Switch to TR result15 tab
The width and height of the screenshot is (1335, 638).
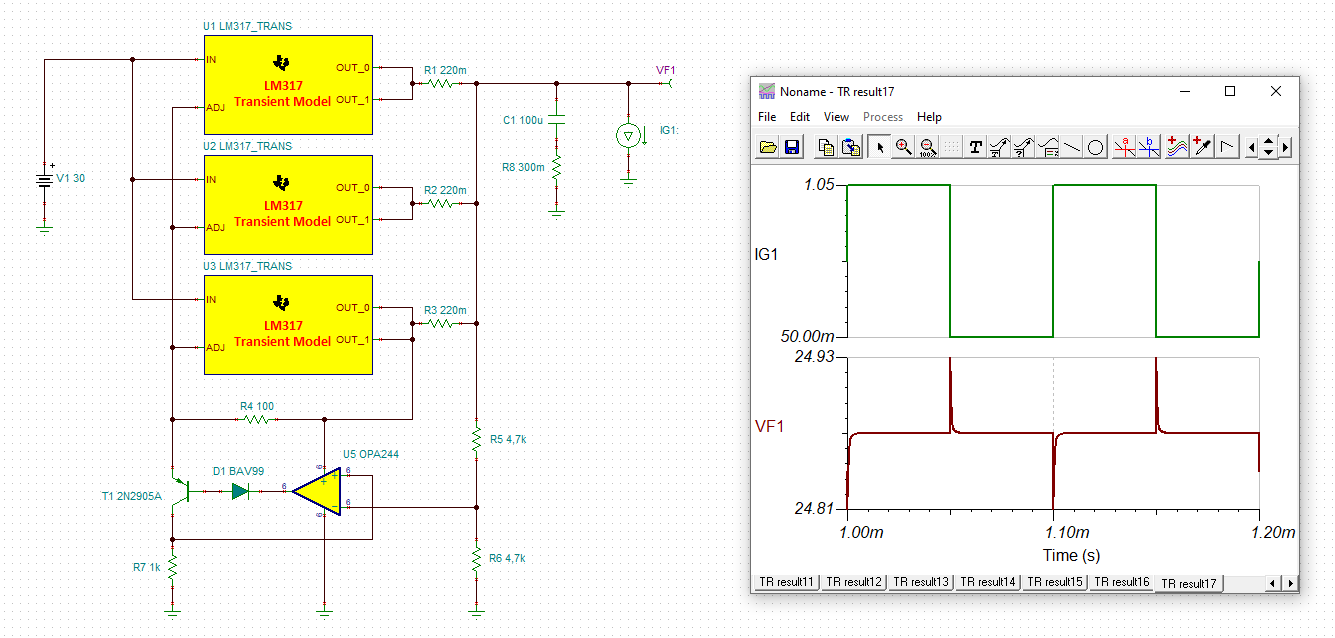coord(1056,582)
